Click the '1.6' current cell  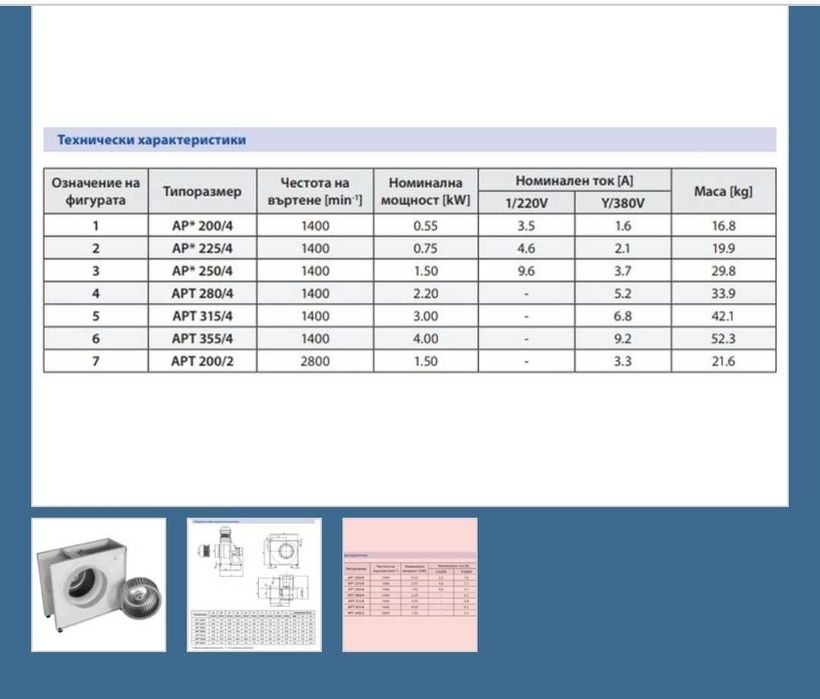pyautogui.click(x=623, y=225)
